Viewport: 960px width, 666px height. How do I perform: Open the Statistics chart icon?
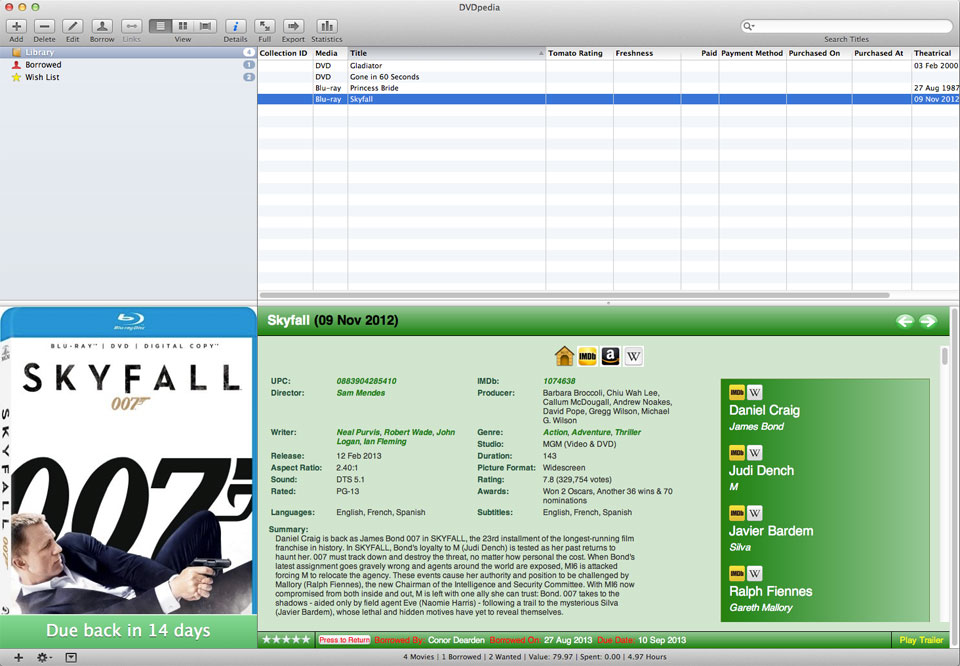click(326, 26)
